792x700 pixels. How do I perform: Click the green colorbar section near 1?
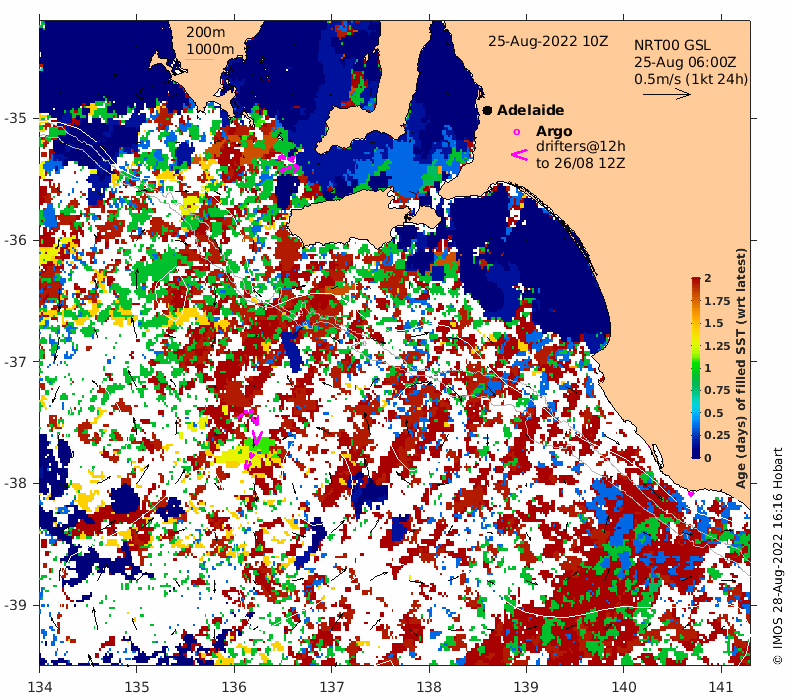(696, 368)
